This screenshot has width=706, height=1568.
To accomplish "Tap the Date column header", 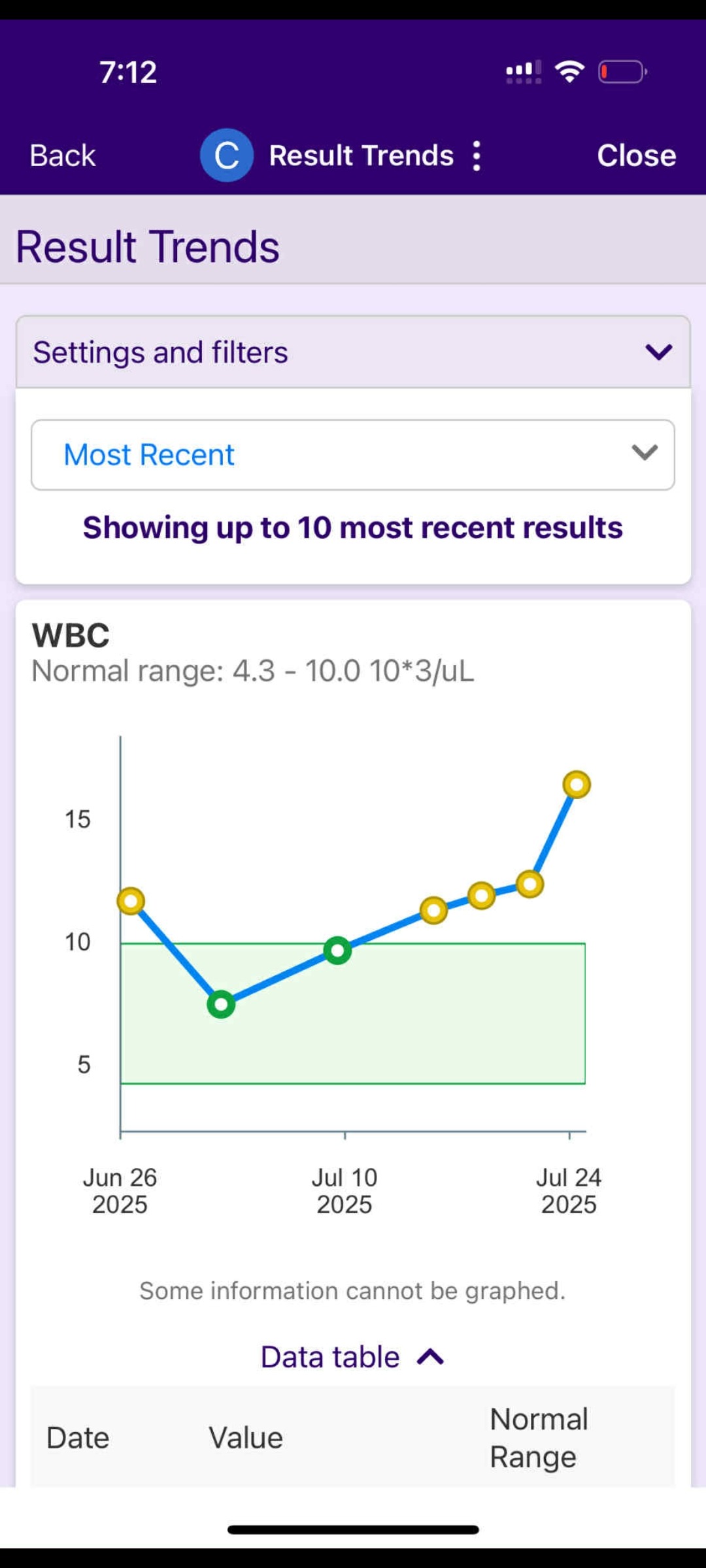I will click(78, 1438).
